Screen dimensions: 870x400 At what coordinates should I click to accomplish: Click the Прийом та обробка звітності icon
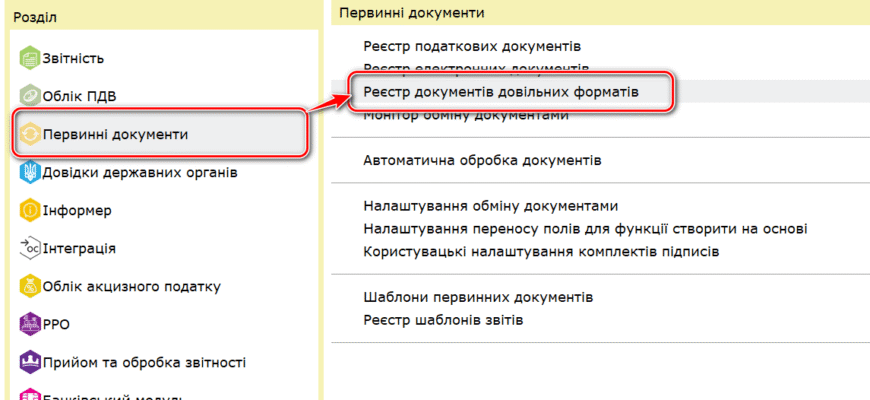click(29, 362)
